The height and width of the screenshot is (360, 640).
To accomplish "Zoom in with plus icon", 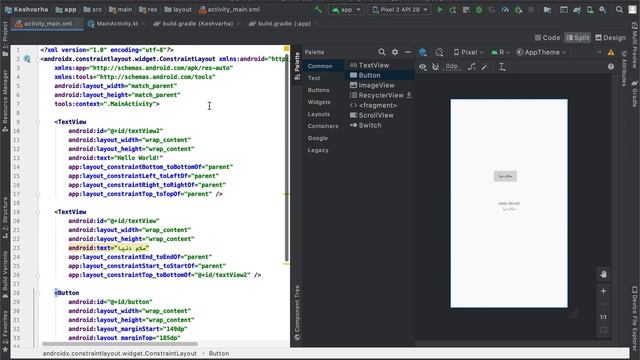I will [x=603, y=291].
